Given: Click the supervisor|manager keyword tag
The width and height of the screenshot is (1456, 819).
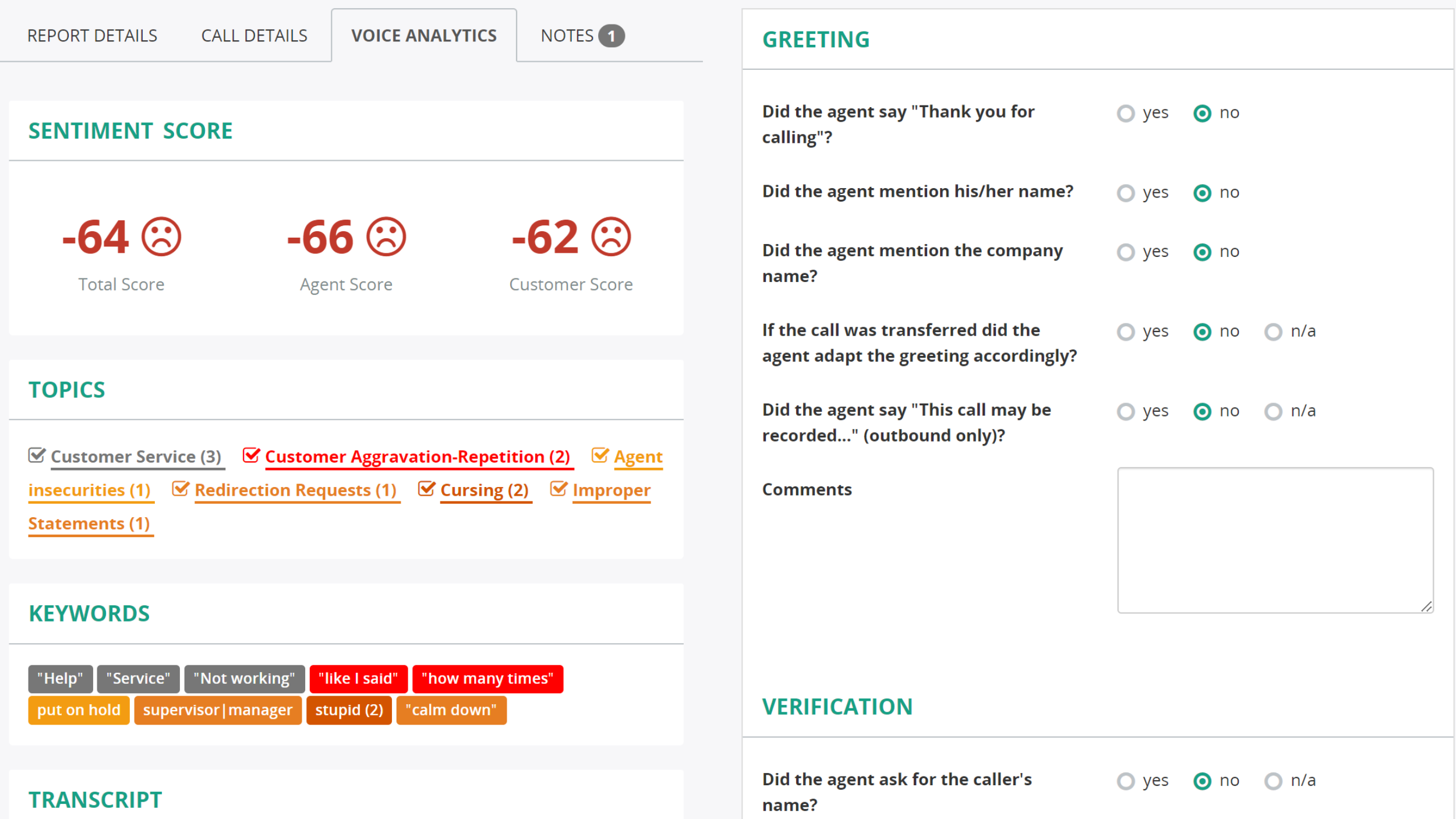Looking at the screenshot, I should 218,710.
